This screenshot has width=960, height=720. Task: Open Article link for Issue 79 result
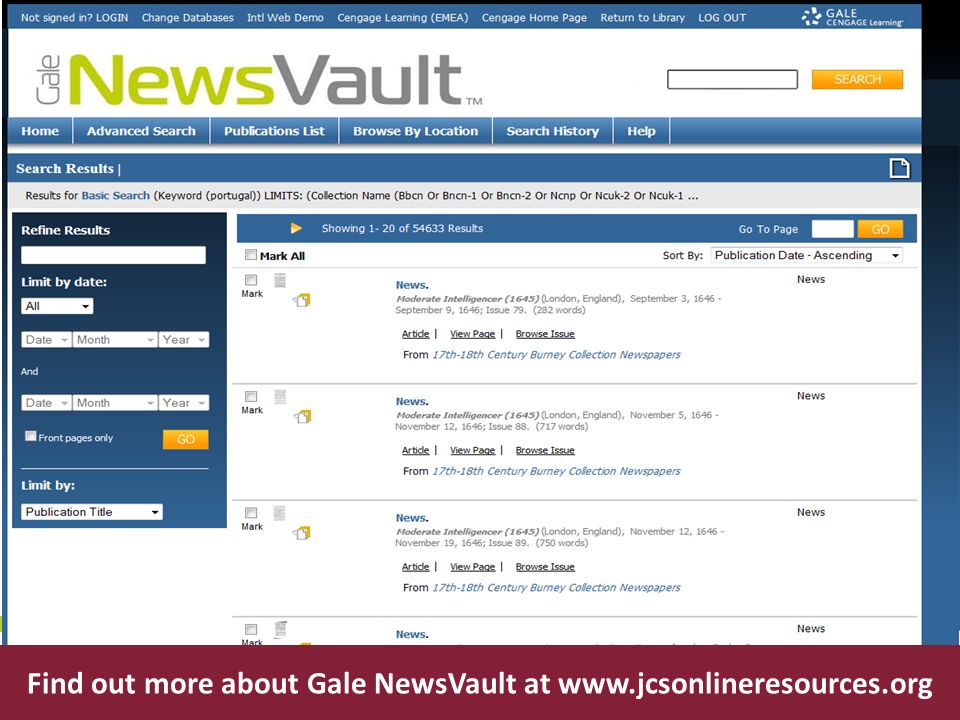click(415, 334)
